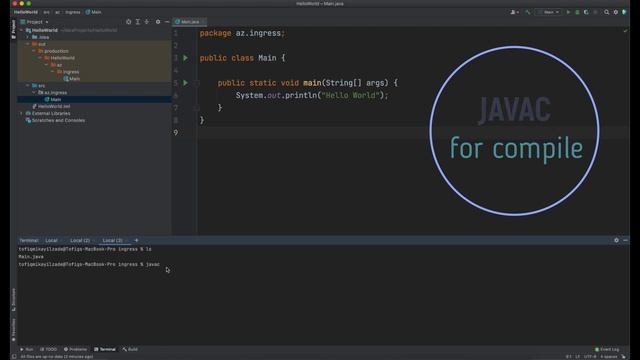Click Run with Coverage icon in top toolbar
This screenshot has height=360, width=640.
[x=586, y=12]
